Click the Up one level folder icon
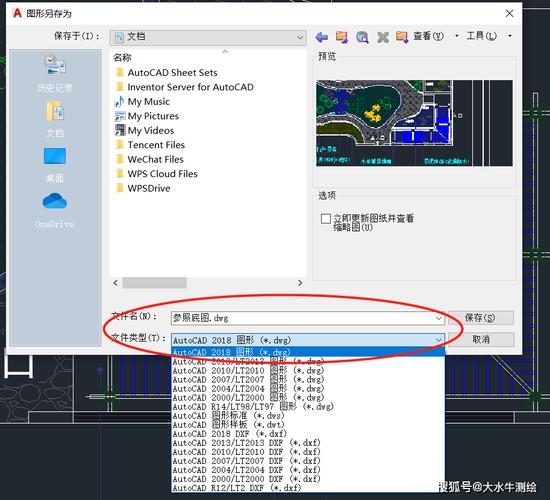 [x=342, y=36]
